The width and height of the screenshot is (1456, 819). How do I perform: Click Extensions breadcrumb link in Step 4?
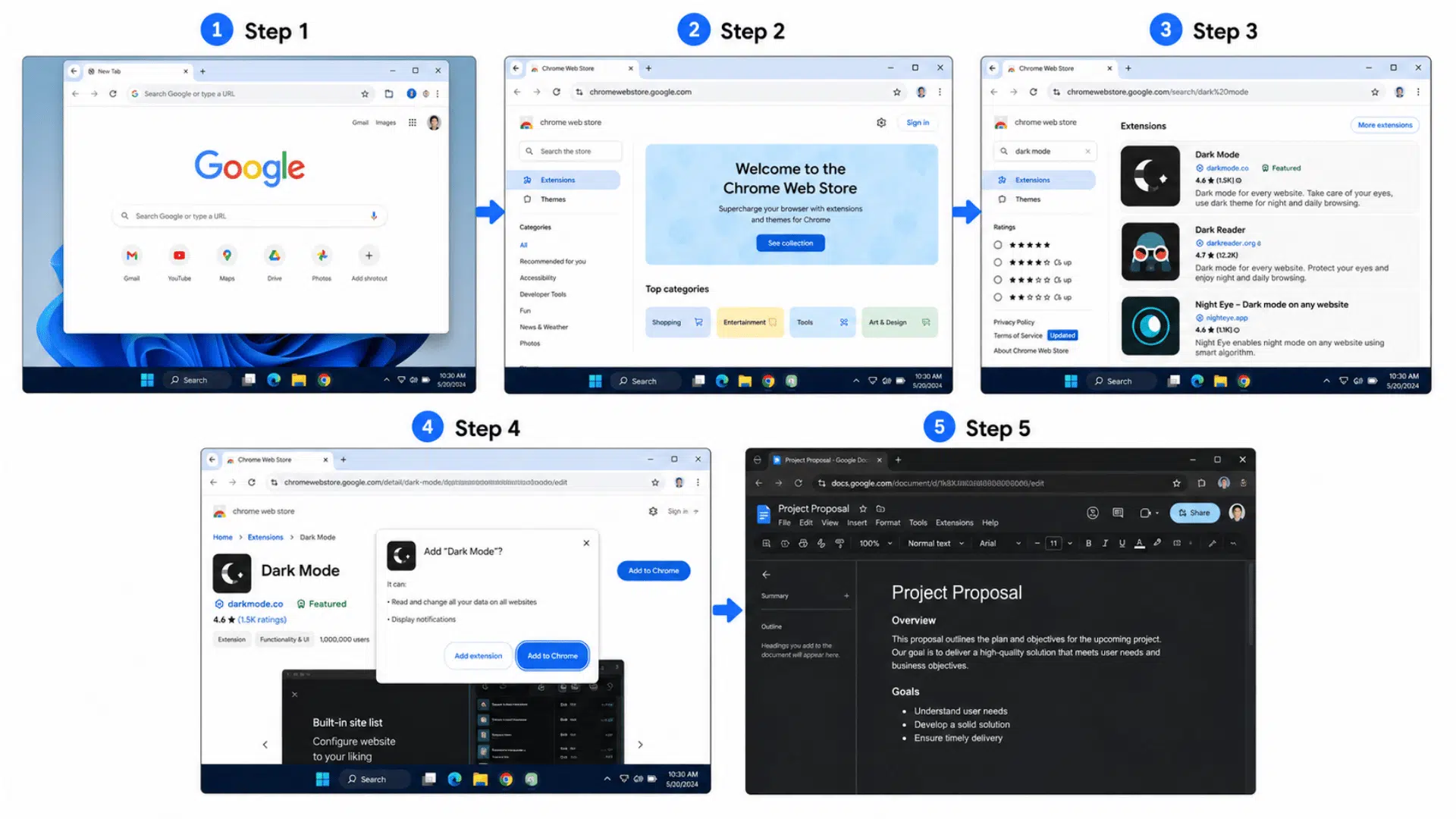pyautogui.click(x=265, y=538)
